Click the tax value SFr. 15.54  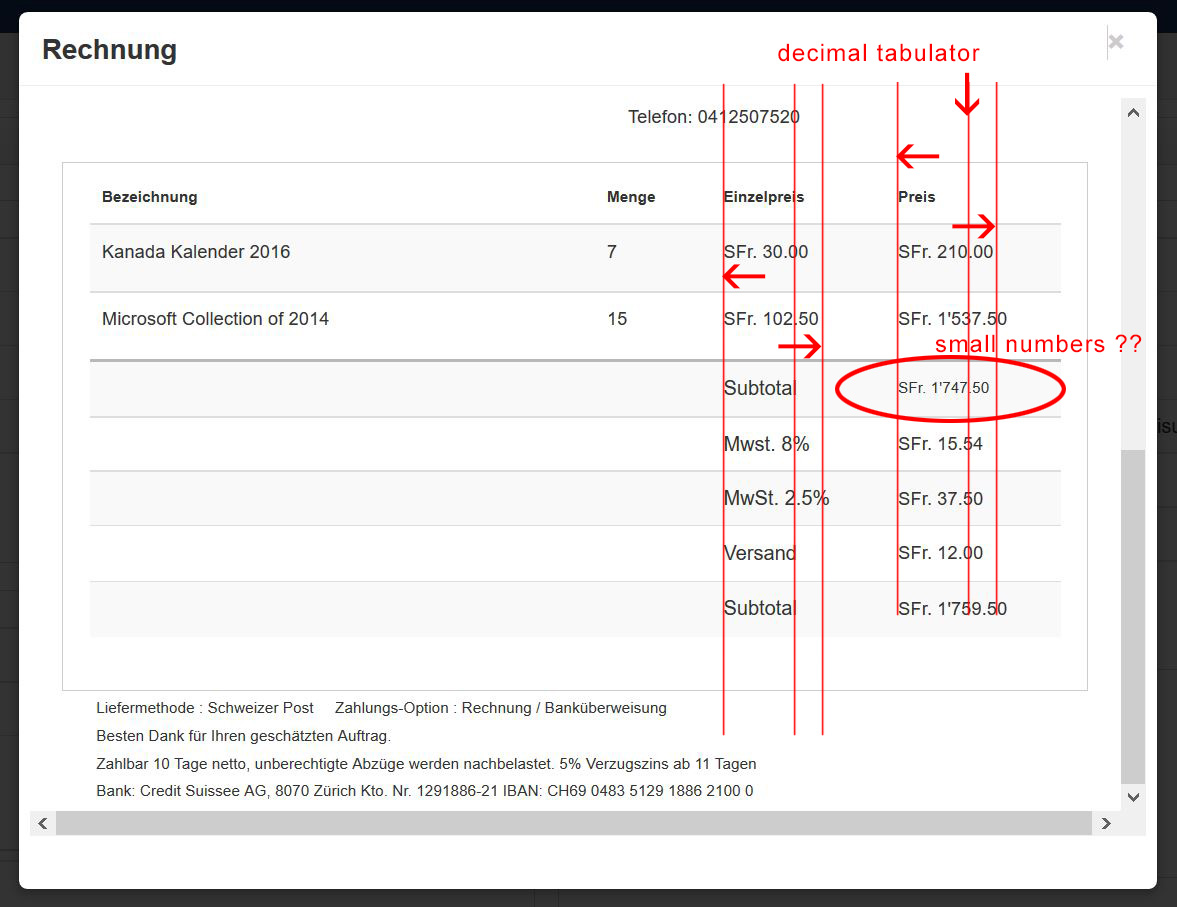[940, 444]
